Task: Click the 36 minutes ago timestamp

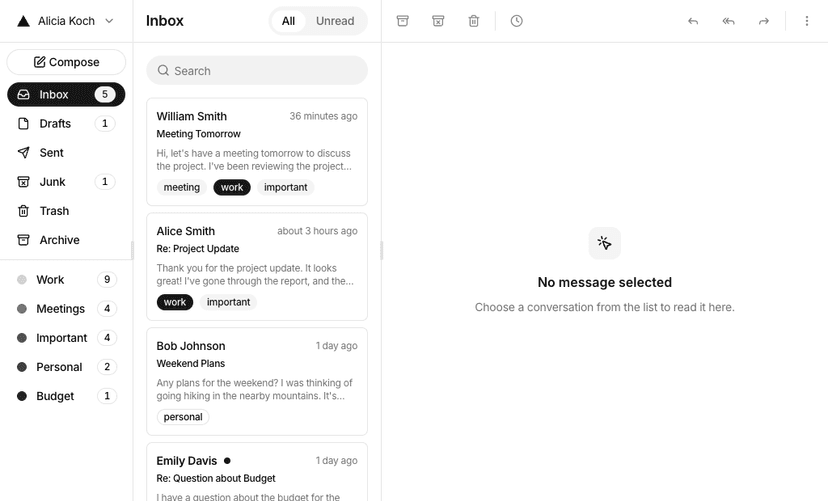Action: 323,116
